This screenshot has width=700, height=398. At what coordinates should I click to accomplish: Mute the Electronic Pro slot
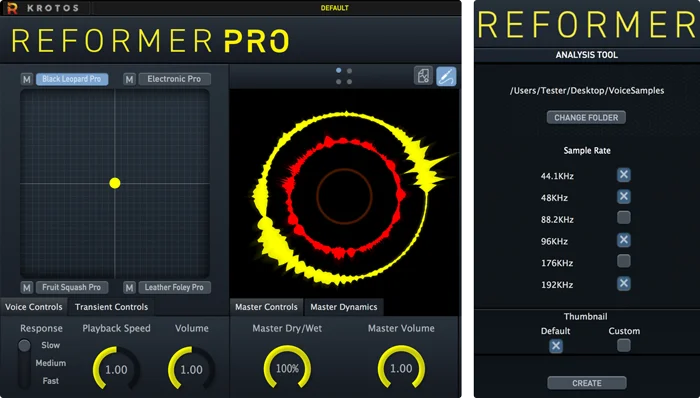pyautogui.click(x=129, y=79)
